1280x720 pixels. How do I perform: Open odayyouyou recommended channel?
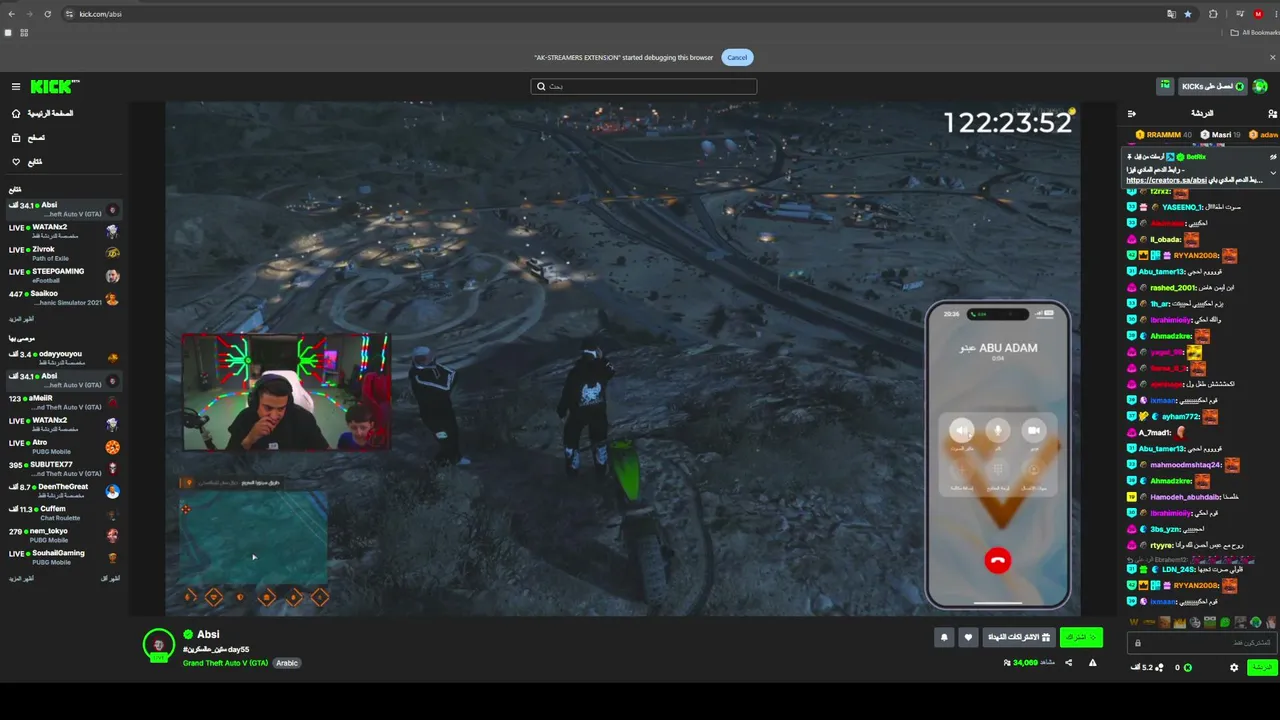pyautogui.click(x=64, y=358)
